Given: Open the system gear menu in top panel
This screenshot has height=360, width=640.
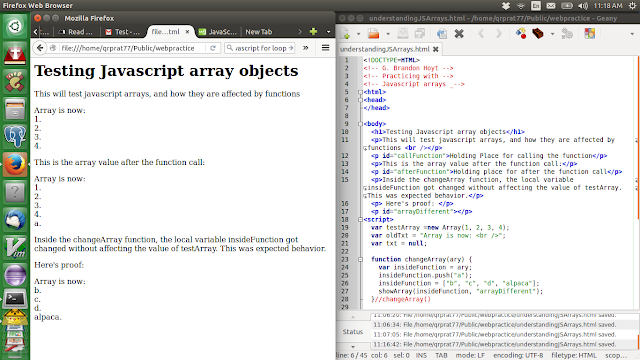Looking at the screenshot, I should [633, 6].
